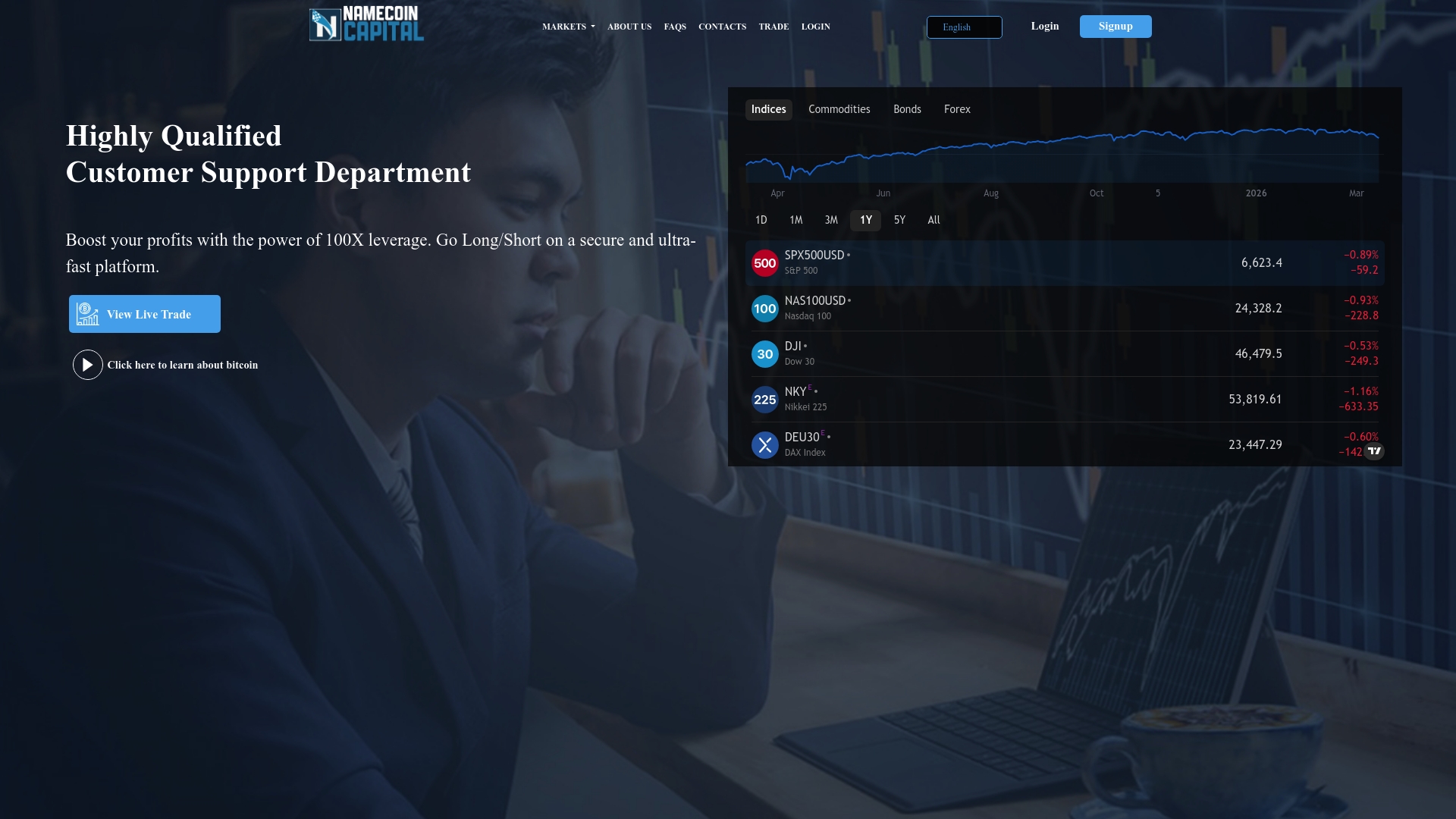Click the S&P 500 "500" icon

pos(764,262)
